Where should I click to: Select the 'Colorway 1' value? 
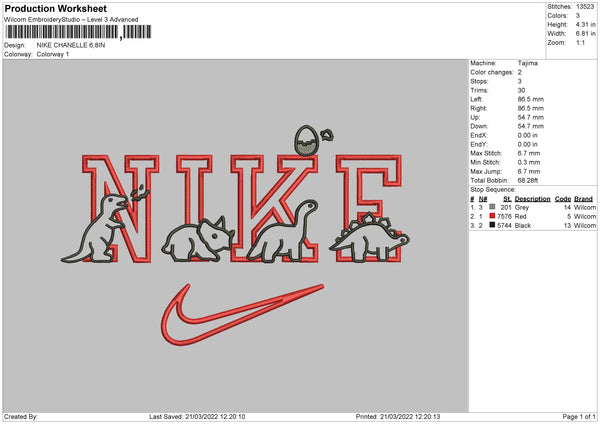(53, 54)
